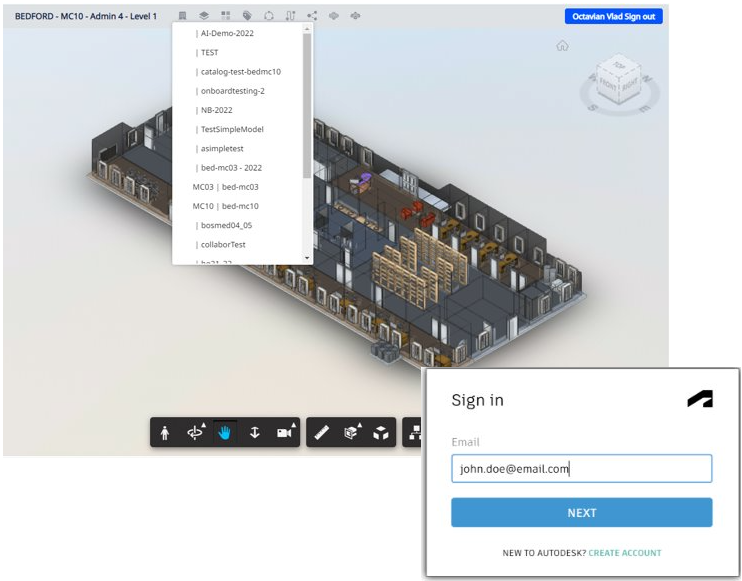Open the building selector icon in top toolbar
This screenshot has height=581, width=742.
[182, 16]
